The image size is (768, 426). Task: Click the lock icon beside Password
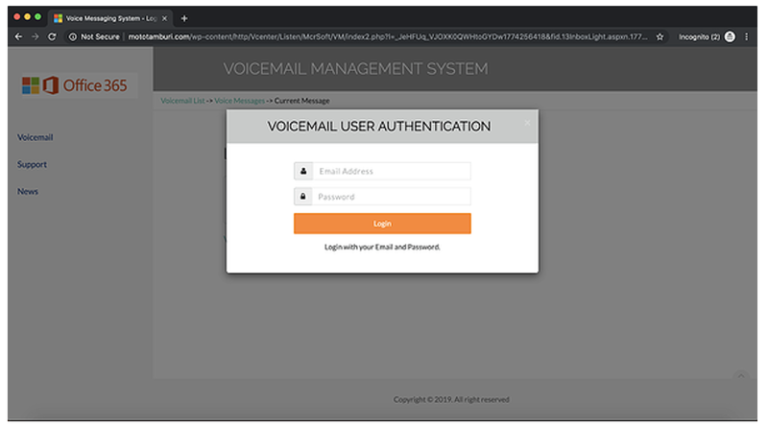(x=303, y=197)
